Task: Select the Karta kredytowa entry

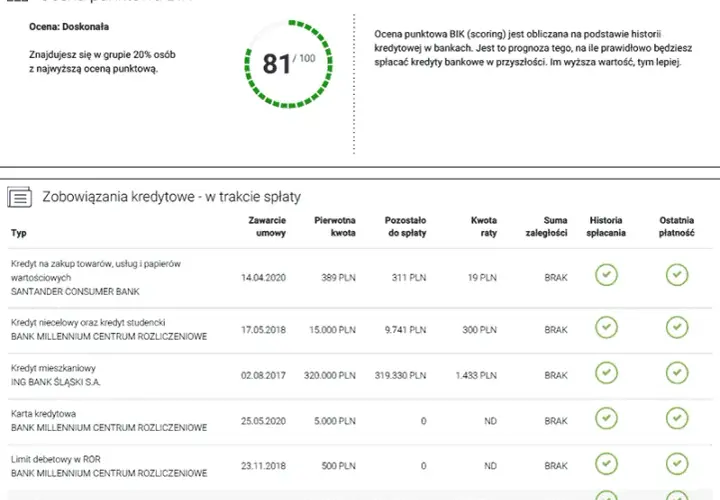Action: (44, 414)
